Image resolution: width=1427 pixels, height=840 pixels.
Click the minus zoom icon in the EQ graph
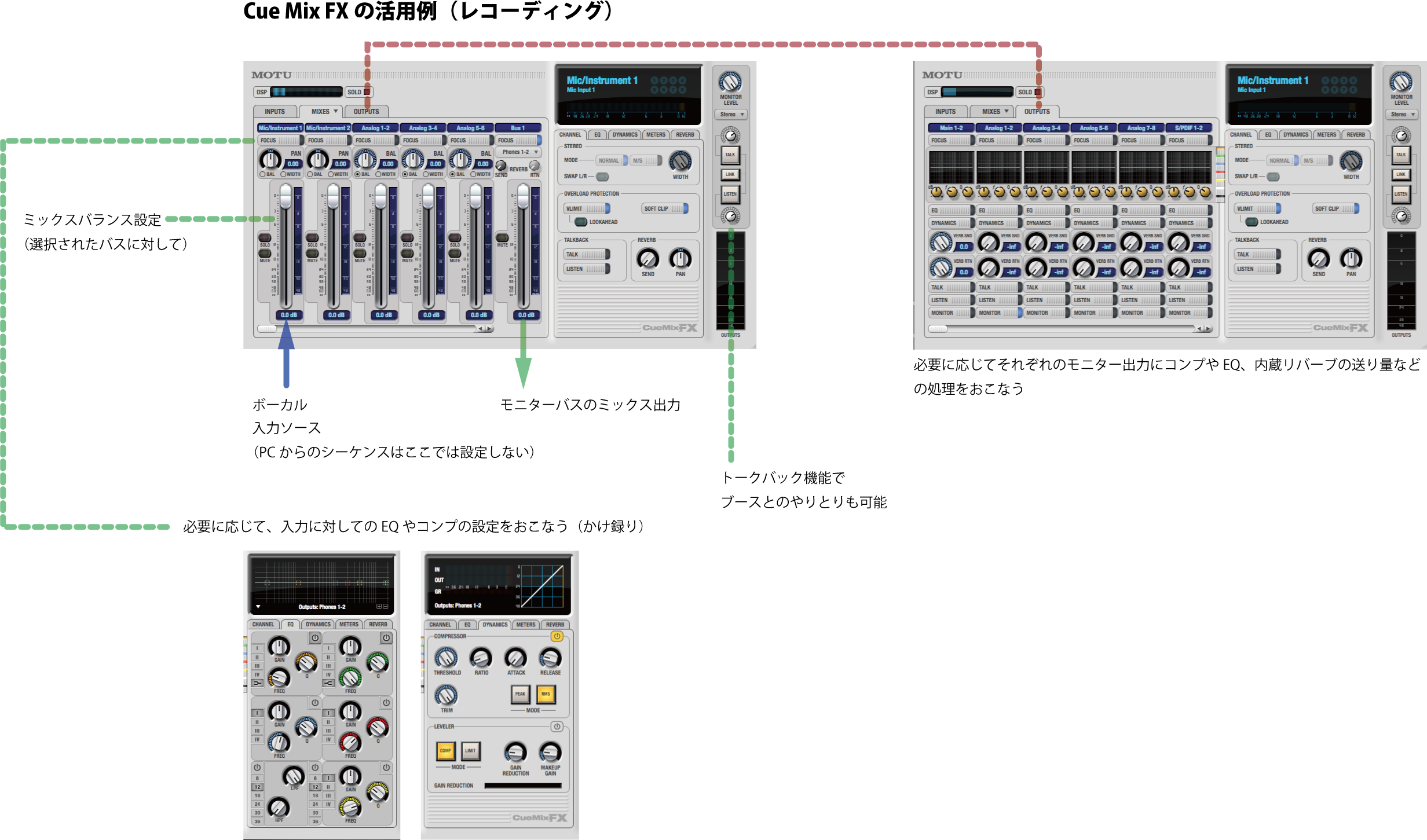coord(386,607)
